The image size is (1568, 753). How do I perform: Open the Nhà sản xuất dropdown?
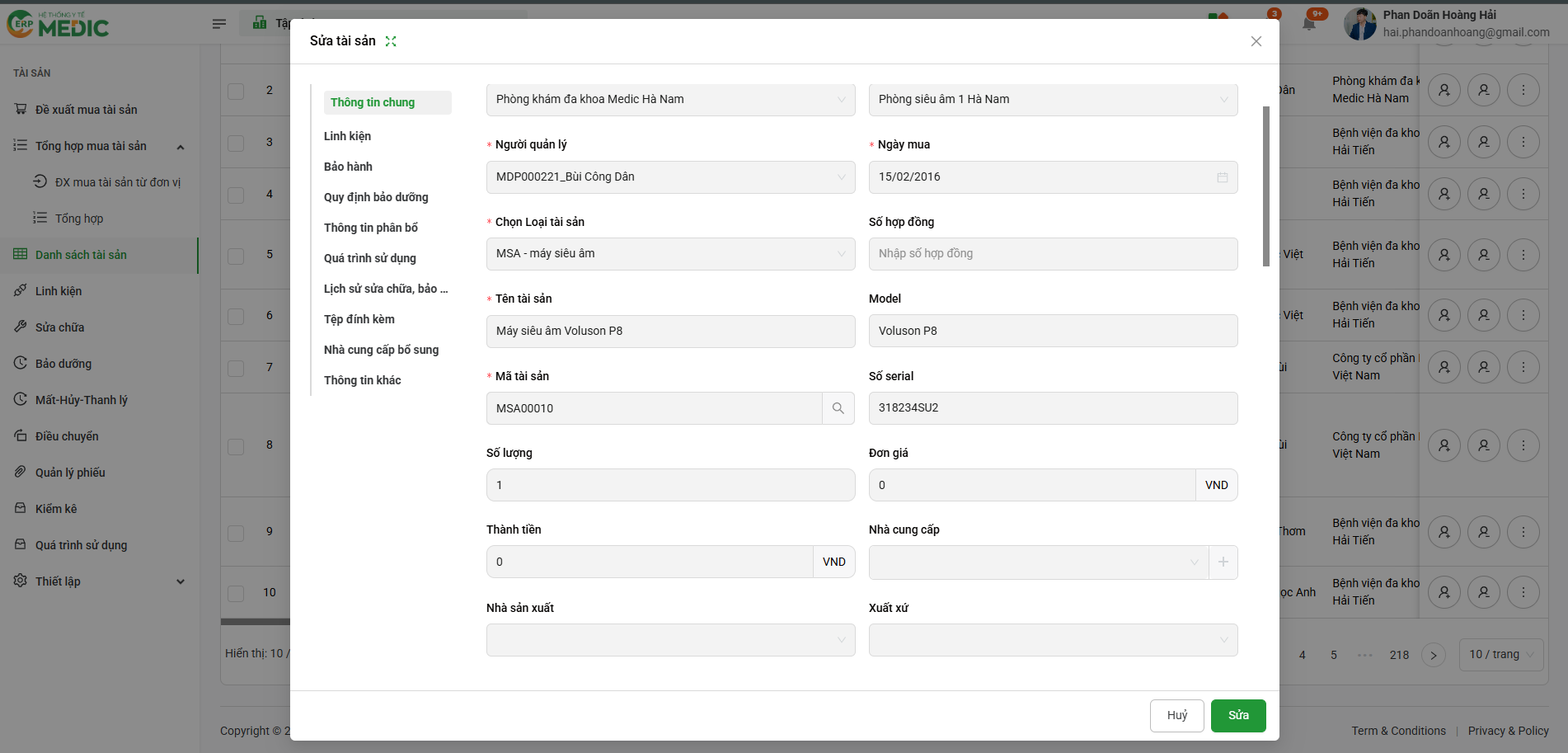[x=670, y=640]
